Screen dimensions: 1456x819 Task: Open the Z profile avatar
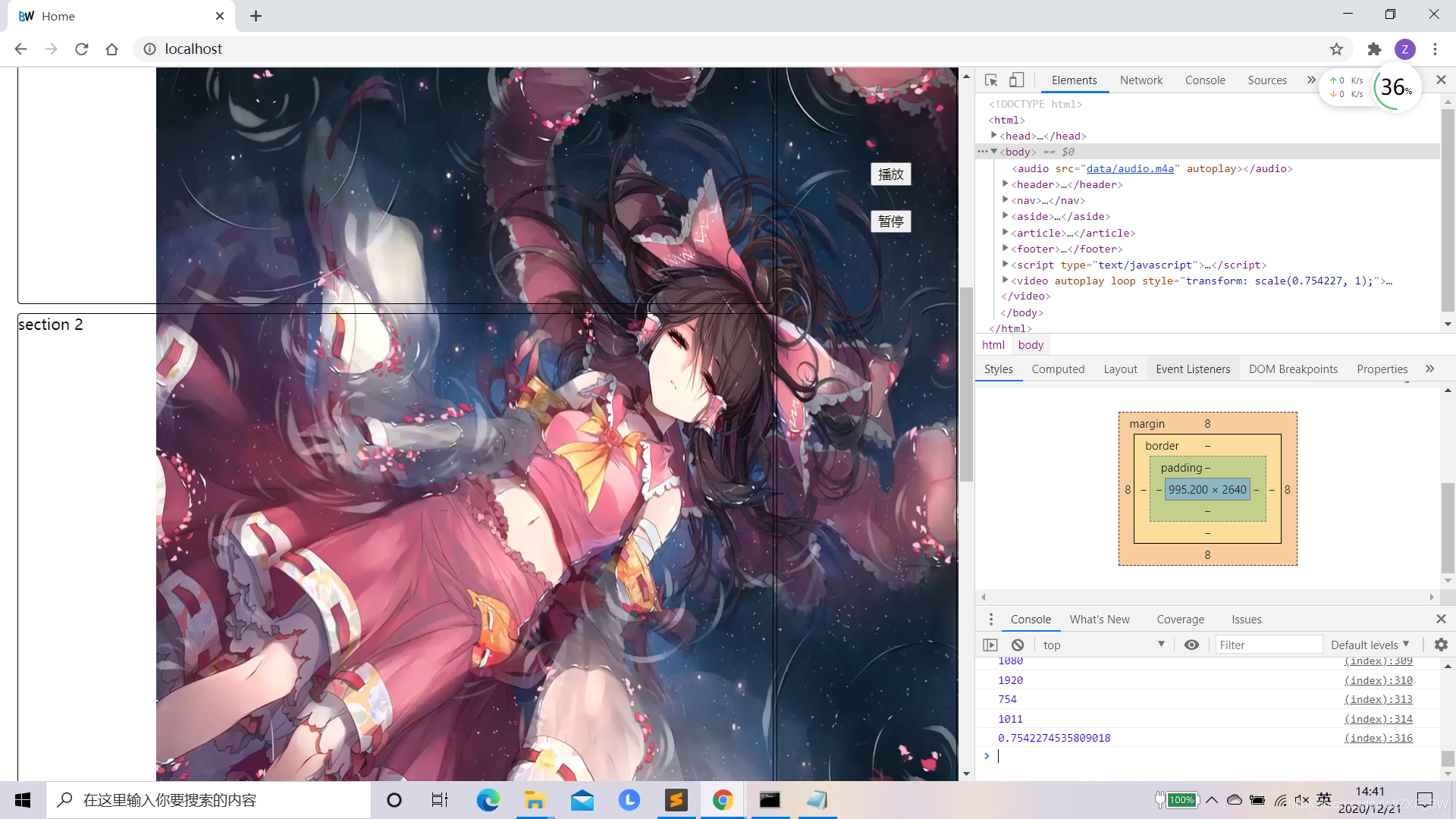[1405, 49]
